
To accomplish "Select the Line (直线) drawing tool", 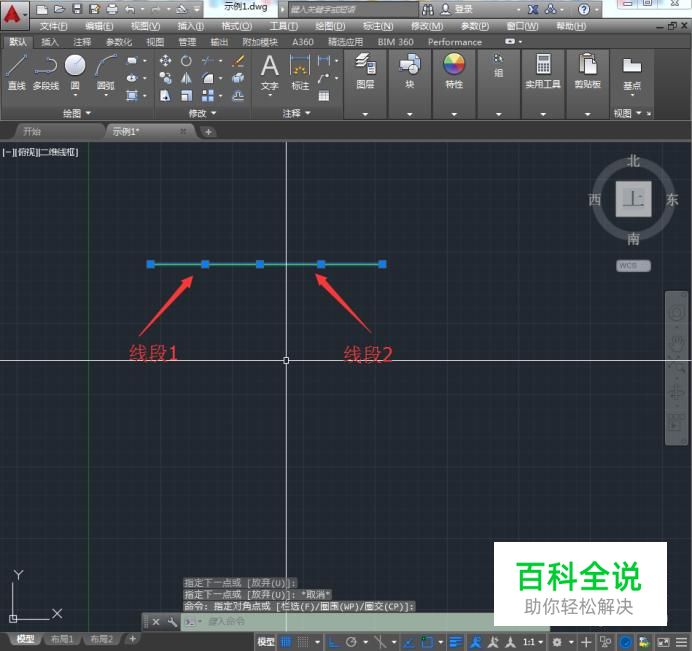I will click(16, 72).
